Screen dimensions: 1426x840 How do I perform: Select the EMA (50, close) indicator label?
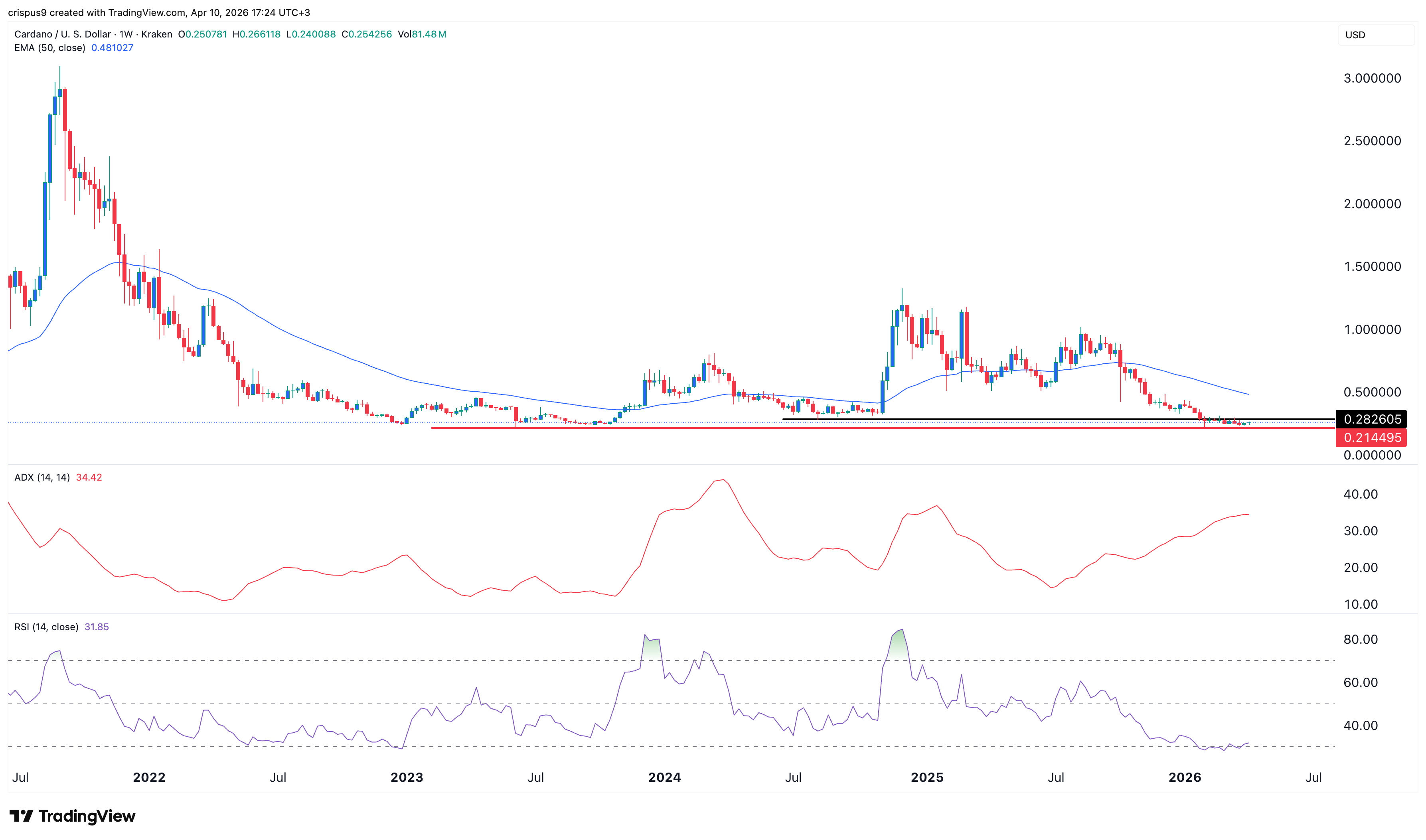[51, 47]
